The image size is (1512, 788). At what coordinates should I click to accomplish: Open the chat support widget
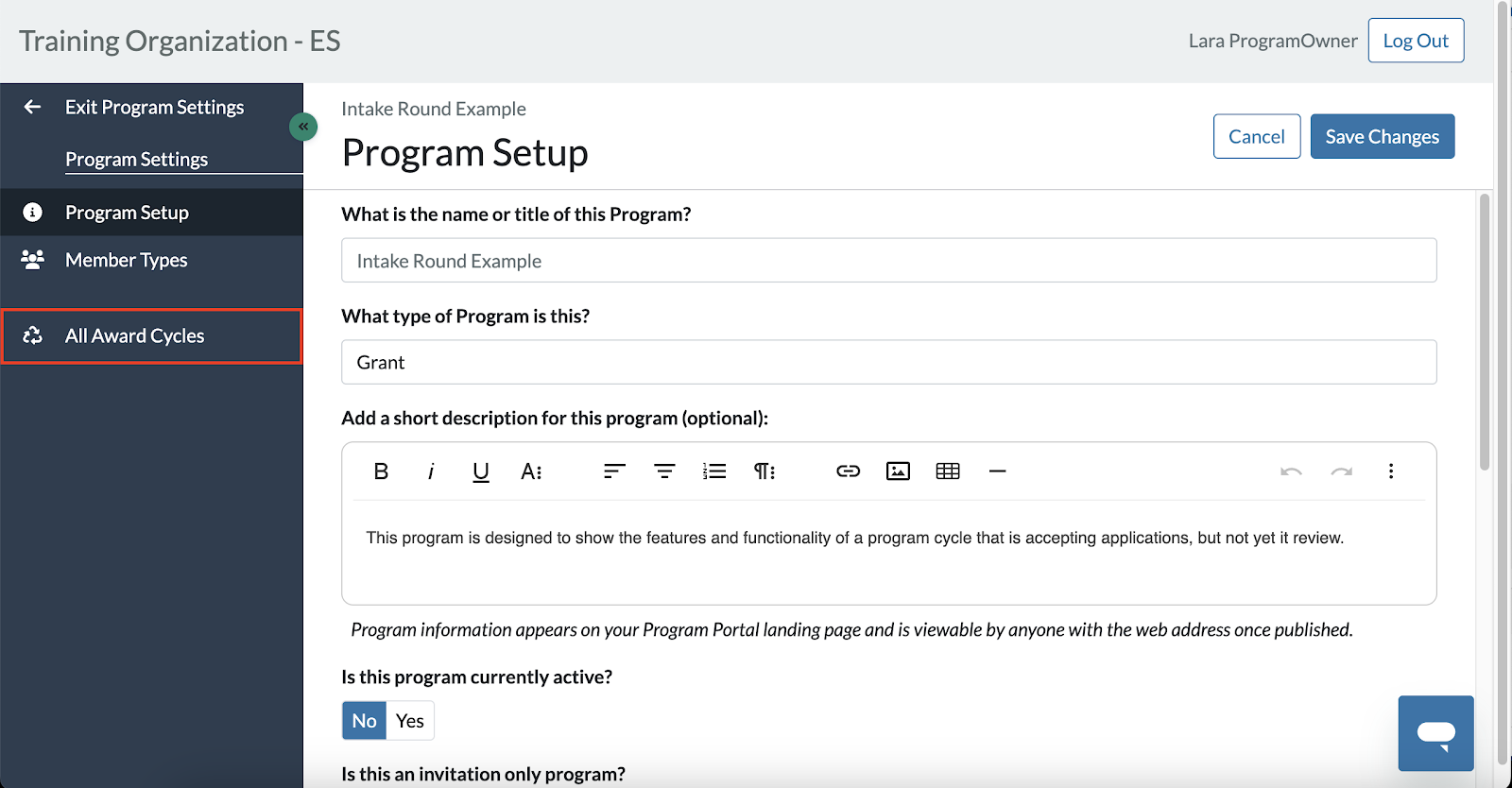[1435, 733]
